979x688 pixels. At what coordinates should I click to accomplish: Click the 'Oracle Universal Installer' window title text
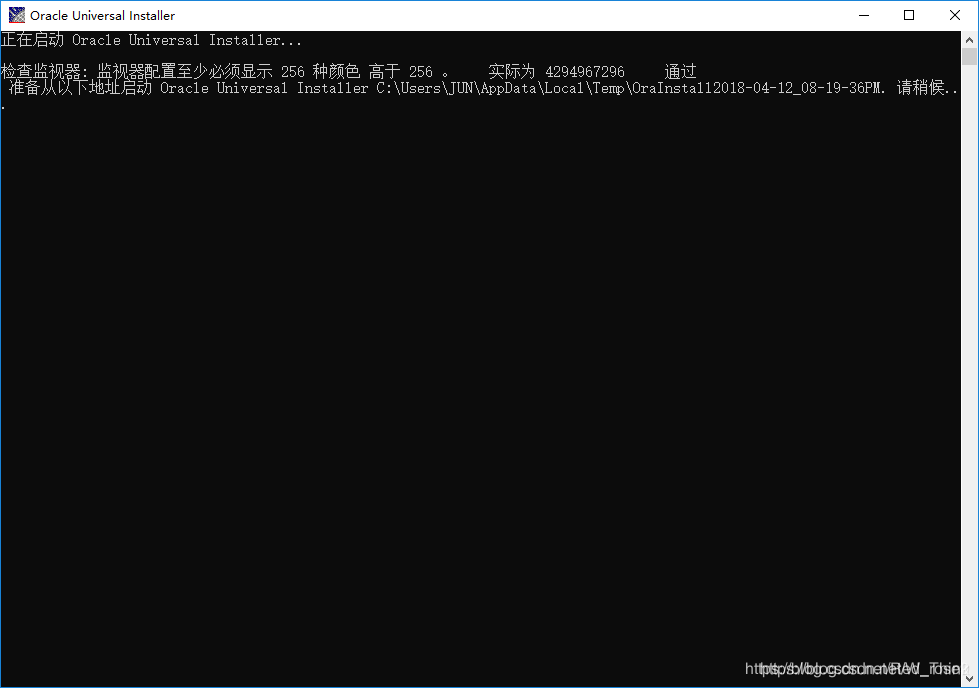coord(102,16)
